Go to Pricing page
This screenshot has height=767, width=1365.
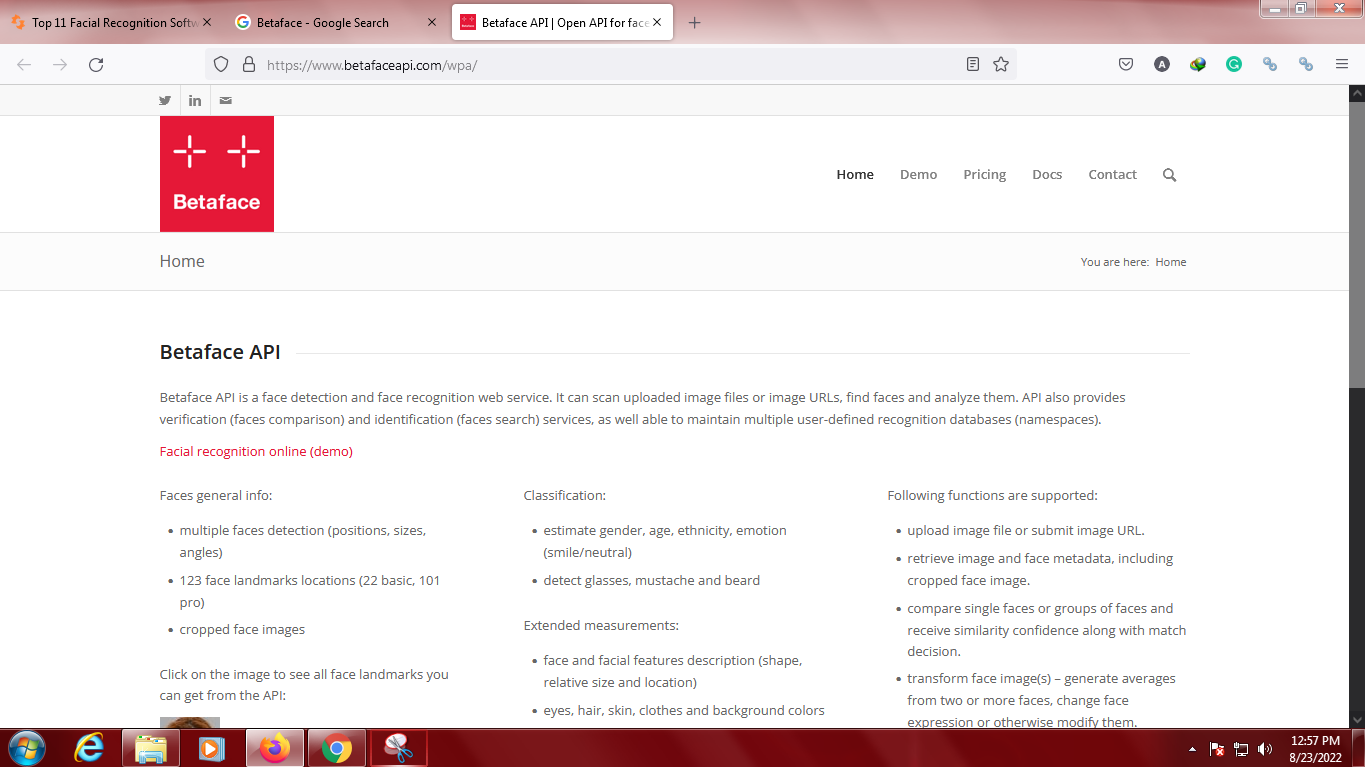click(x=985, y=174)
